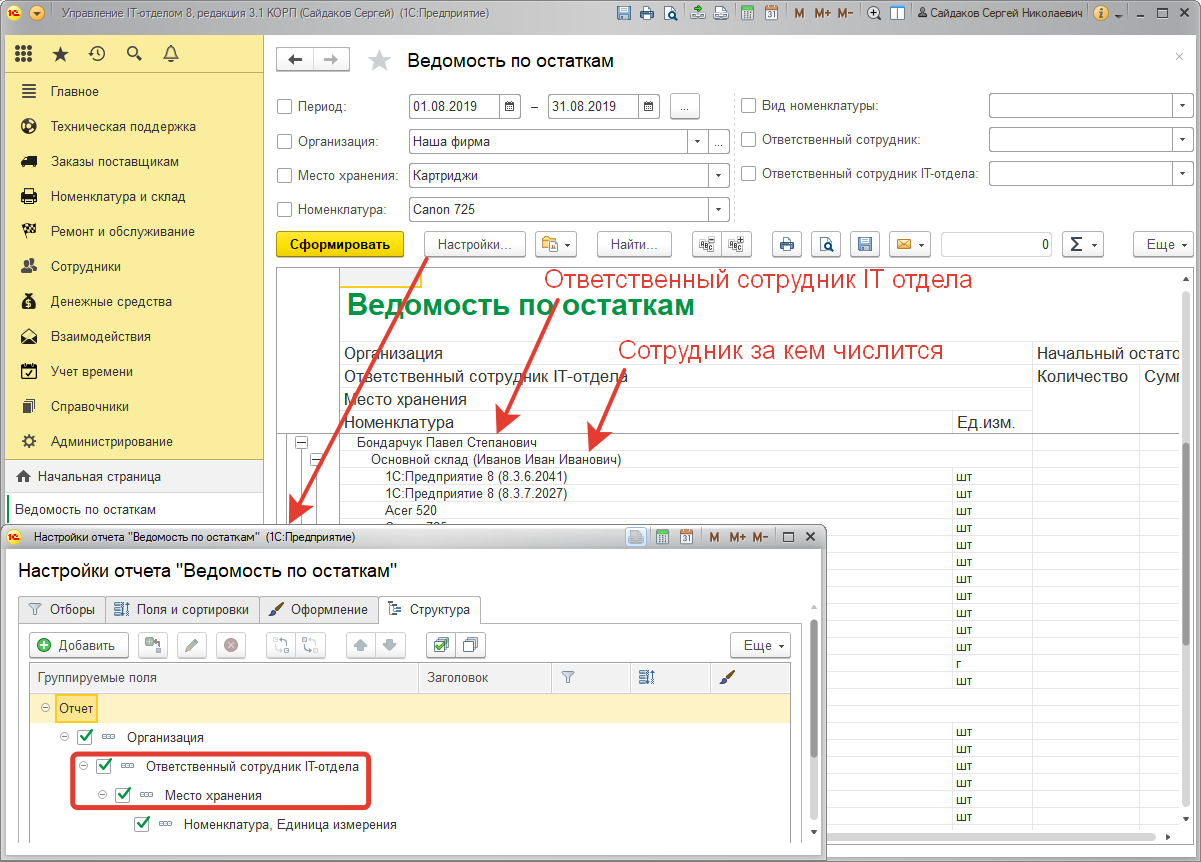
Task: Open the Еще menu in settings window
Action: click(x=760, y=645)
